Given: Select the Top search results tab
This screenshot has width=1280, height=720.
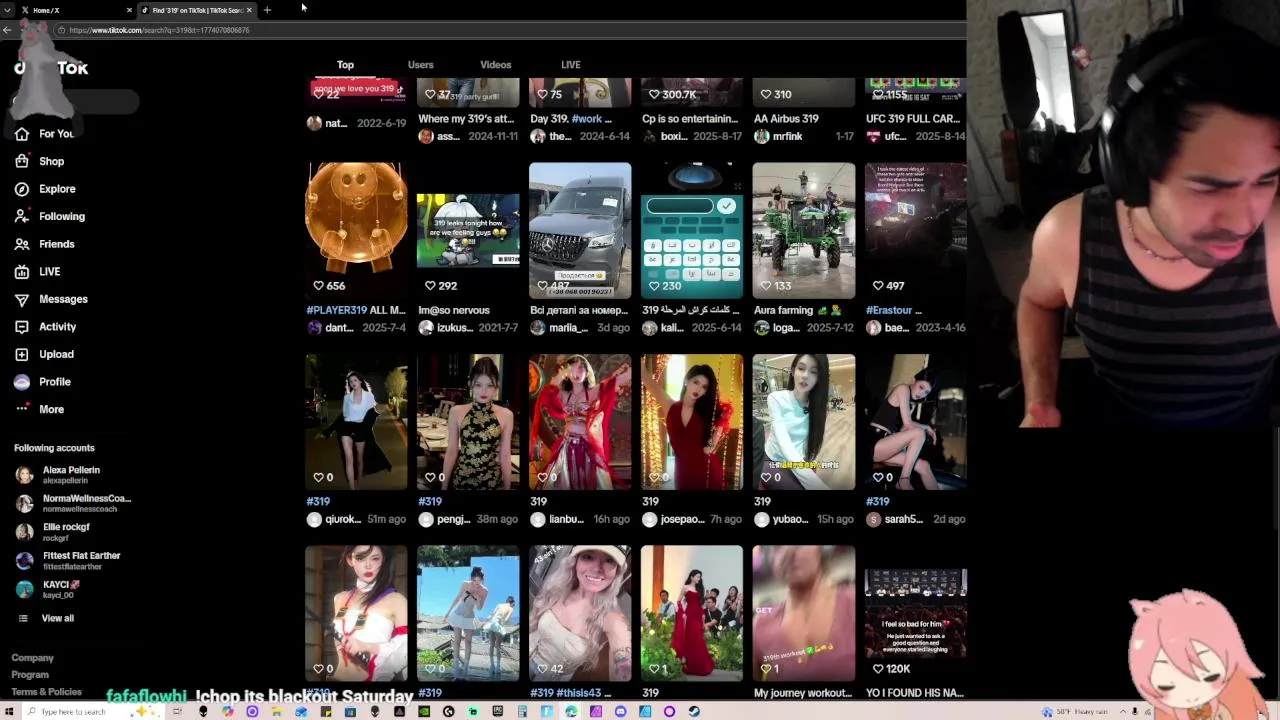Looking at the screenshot, I should point(345,65).
